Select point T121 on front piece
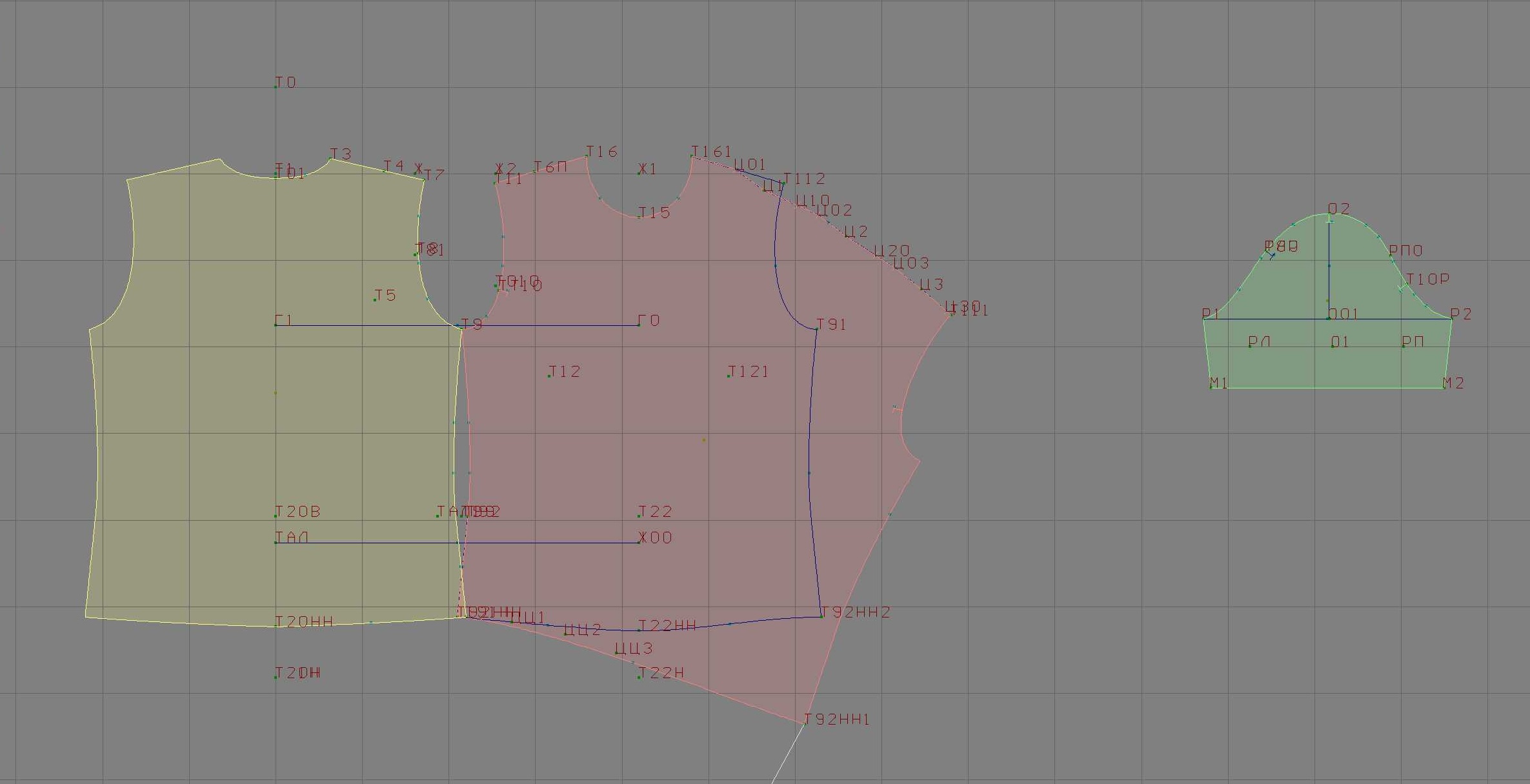Screen dimensions: 1530x784 pyautogui.click(x=729, y=376)
